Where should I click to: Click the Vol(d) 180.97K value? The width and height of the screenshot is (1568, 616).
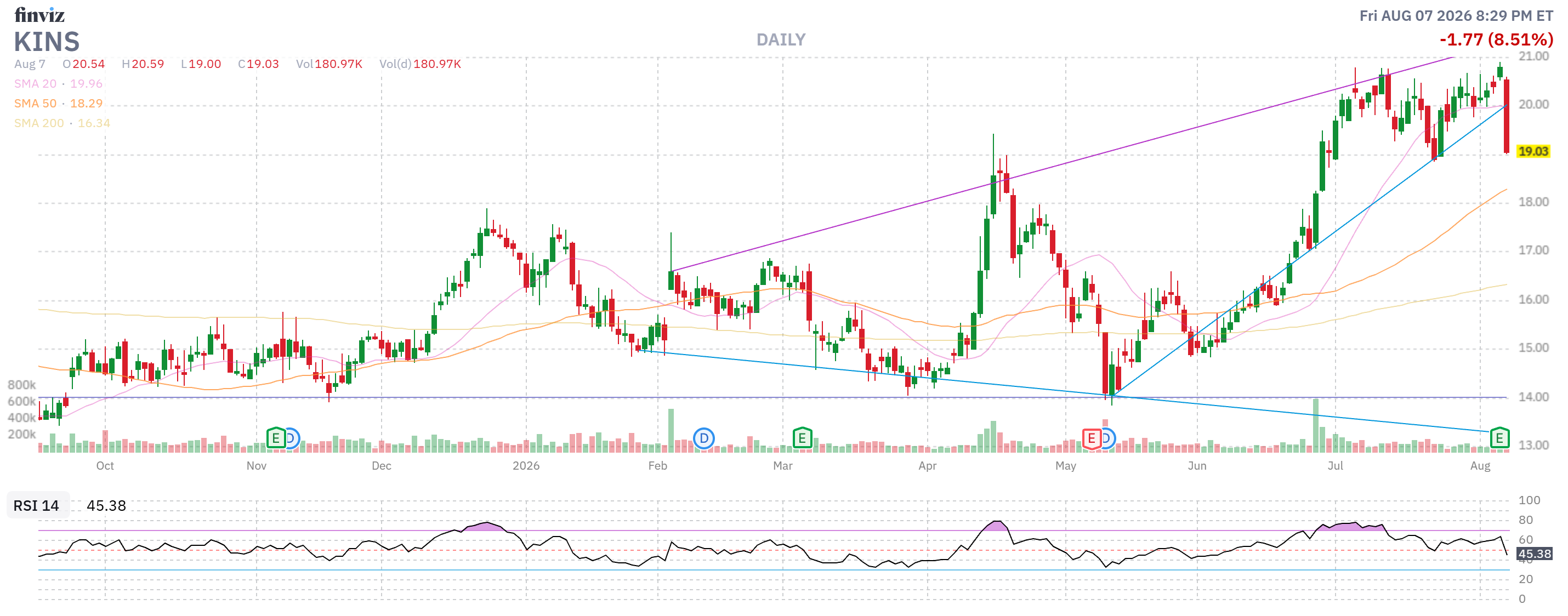coord(437,64)
